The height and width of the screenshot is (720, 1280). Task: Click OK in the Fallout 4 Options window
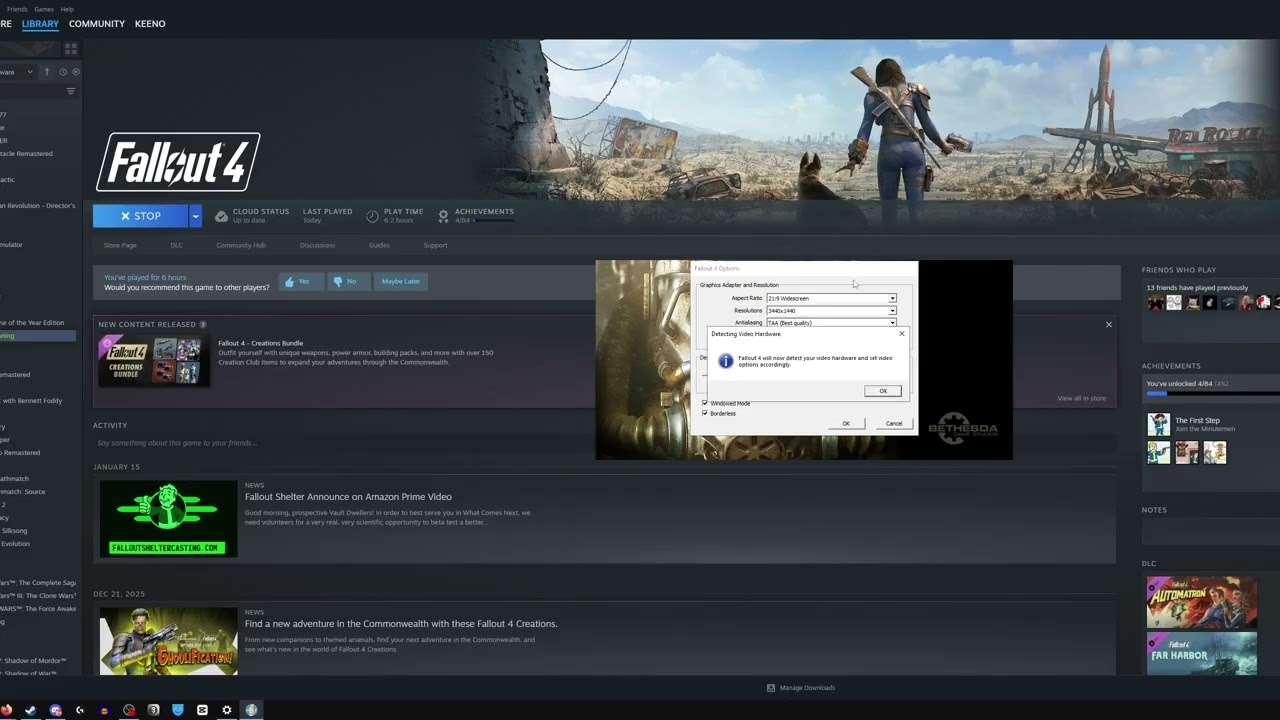(846, 423)
